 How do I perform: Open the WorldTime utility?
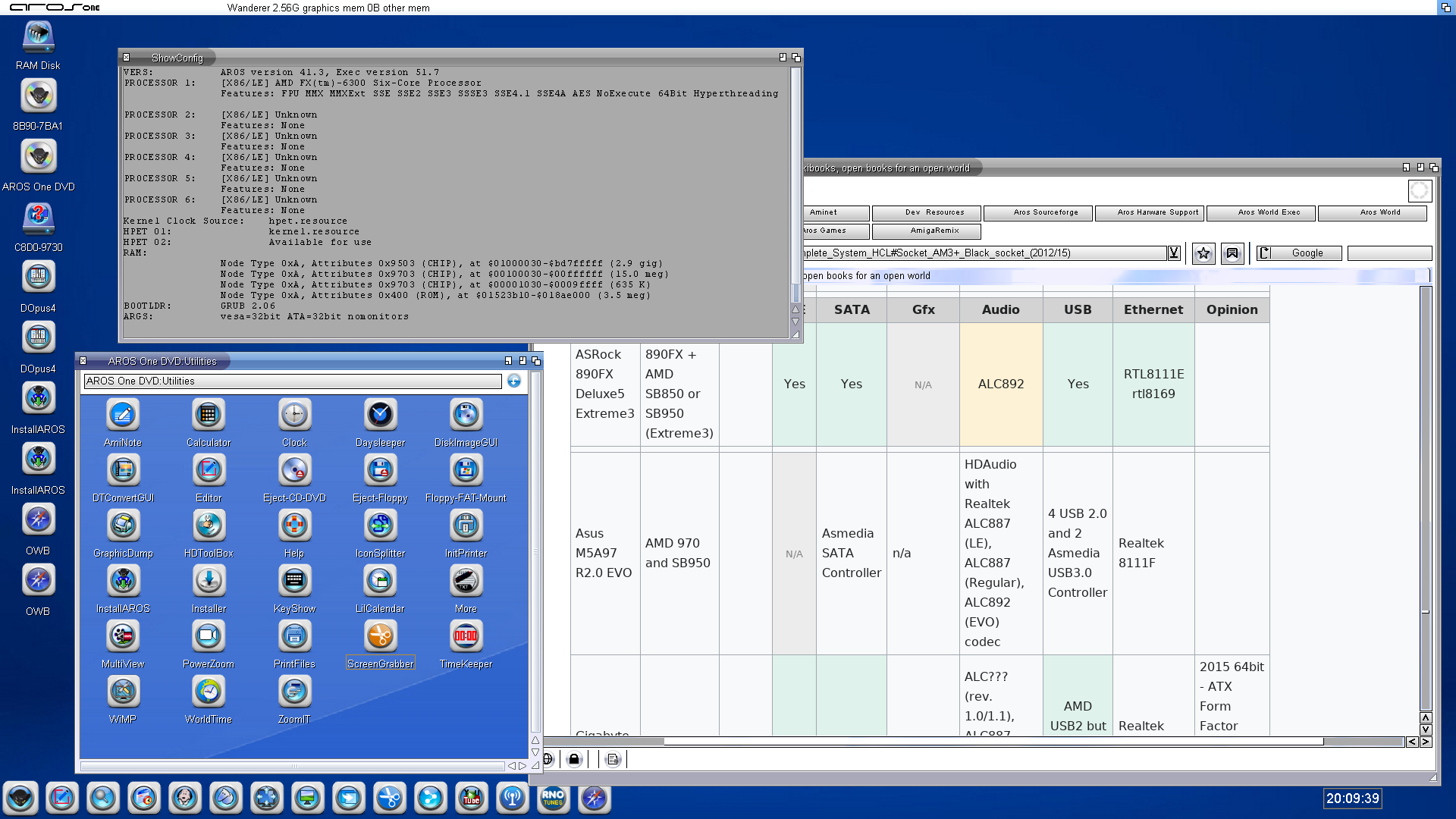[209, 692]
